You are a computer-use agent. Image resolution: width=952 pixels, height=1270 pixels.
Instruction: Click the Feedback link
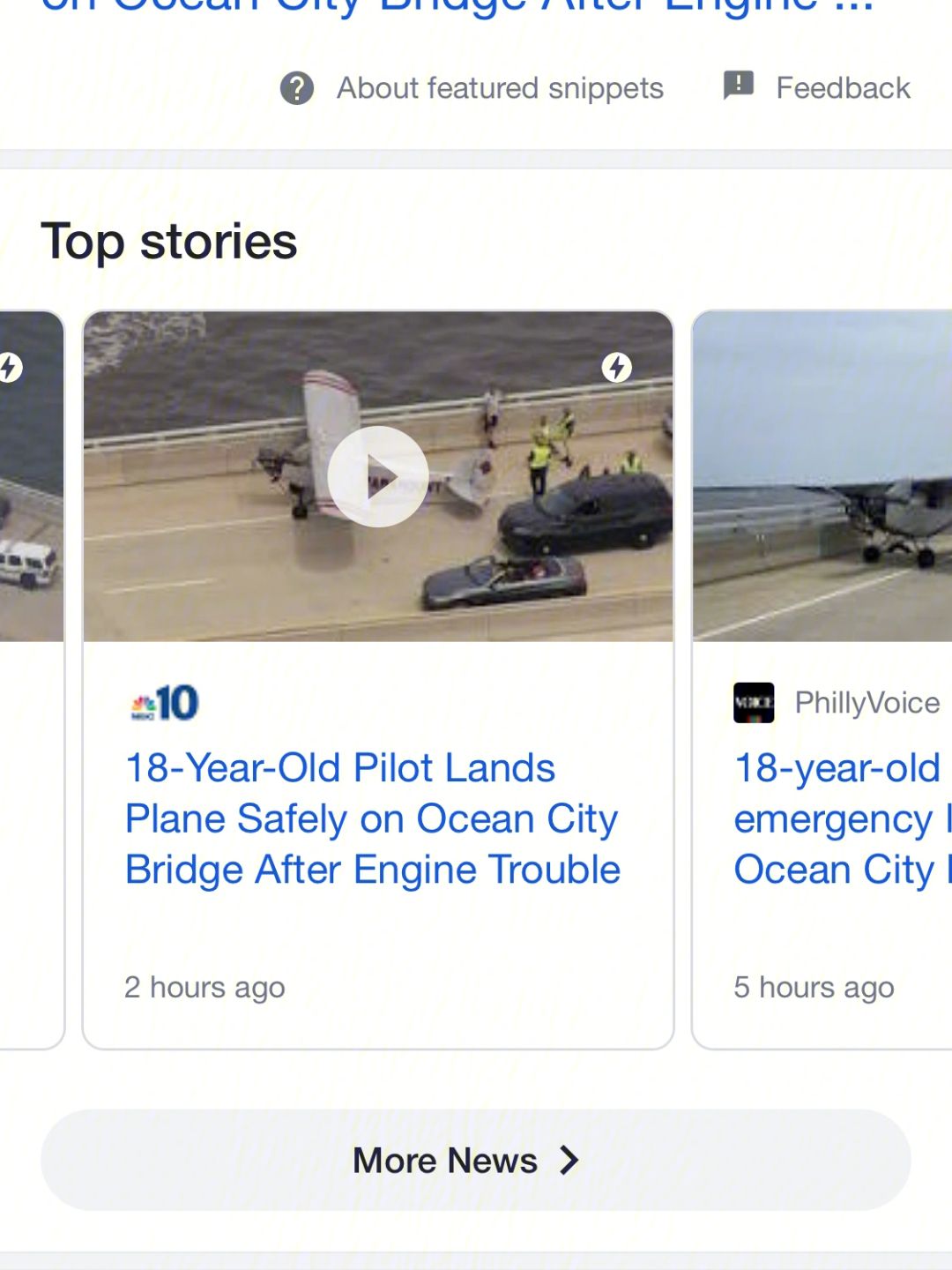843,88
